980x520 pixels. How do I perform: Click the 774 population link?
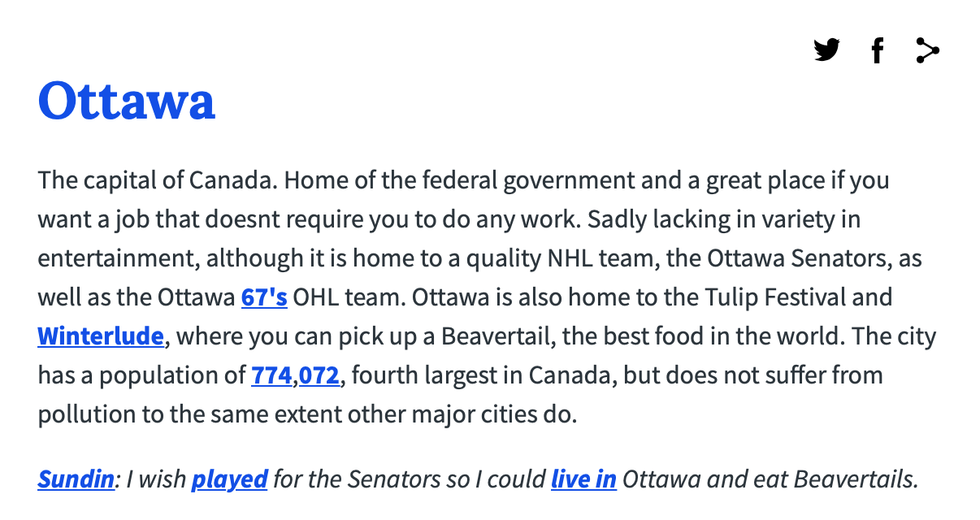tap(271, 375)
